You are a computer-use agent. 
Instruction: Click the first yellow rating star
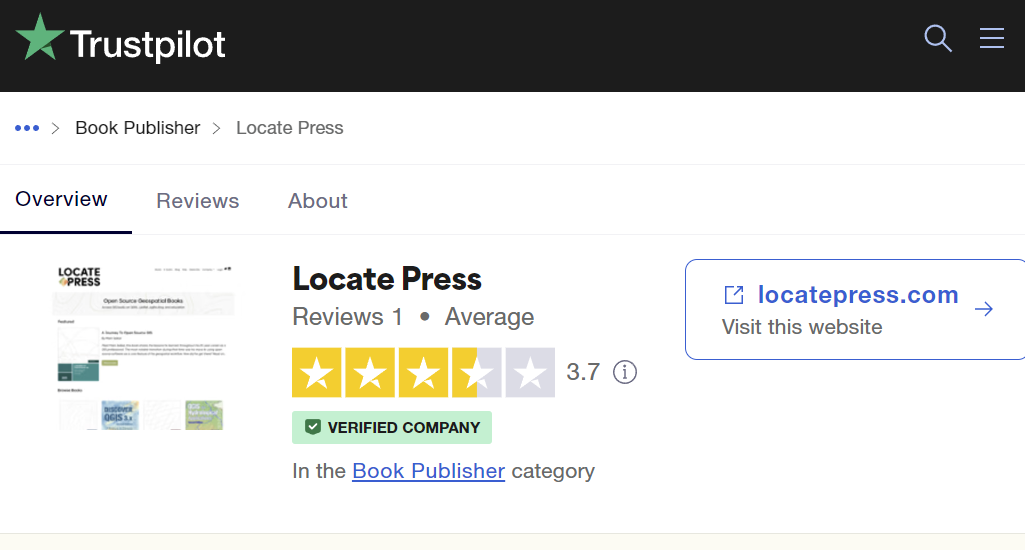pyautogui.click(x=316, y=373)
